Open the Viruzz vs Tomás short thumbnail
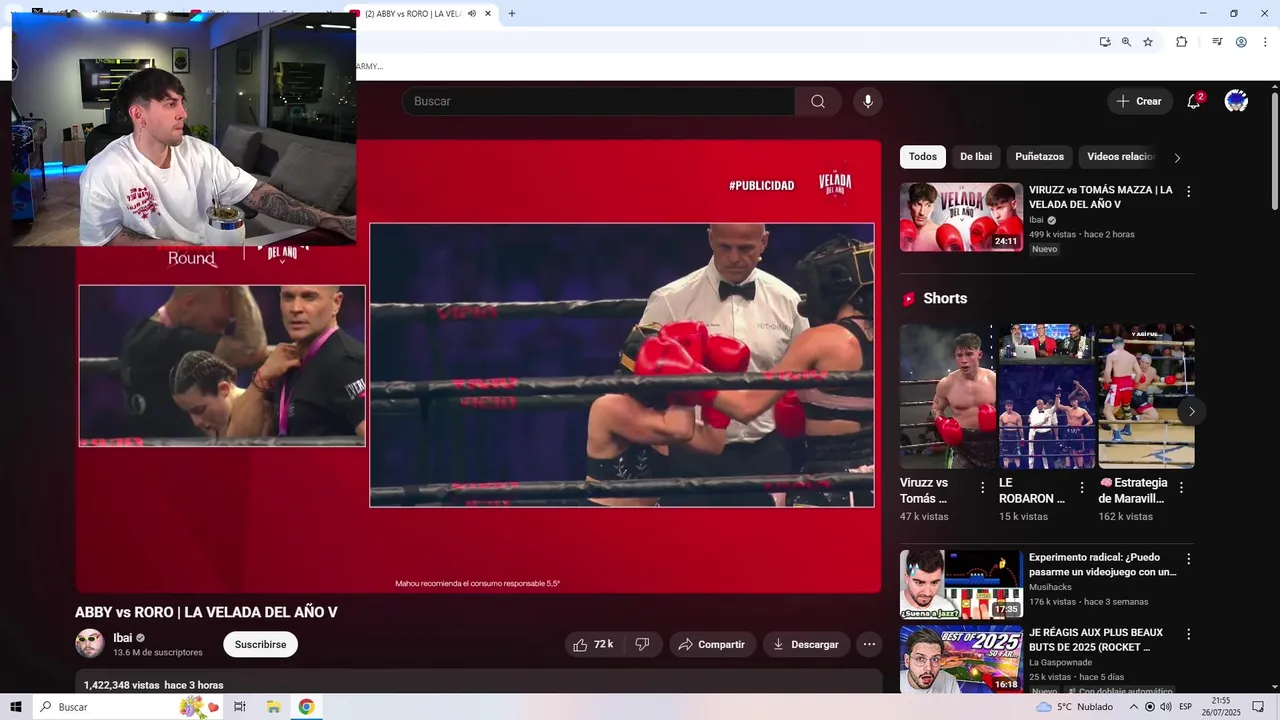This screenshot has height=720, width=1280. (x=947, y=396)
